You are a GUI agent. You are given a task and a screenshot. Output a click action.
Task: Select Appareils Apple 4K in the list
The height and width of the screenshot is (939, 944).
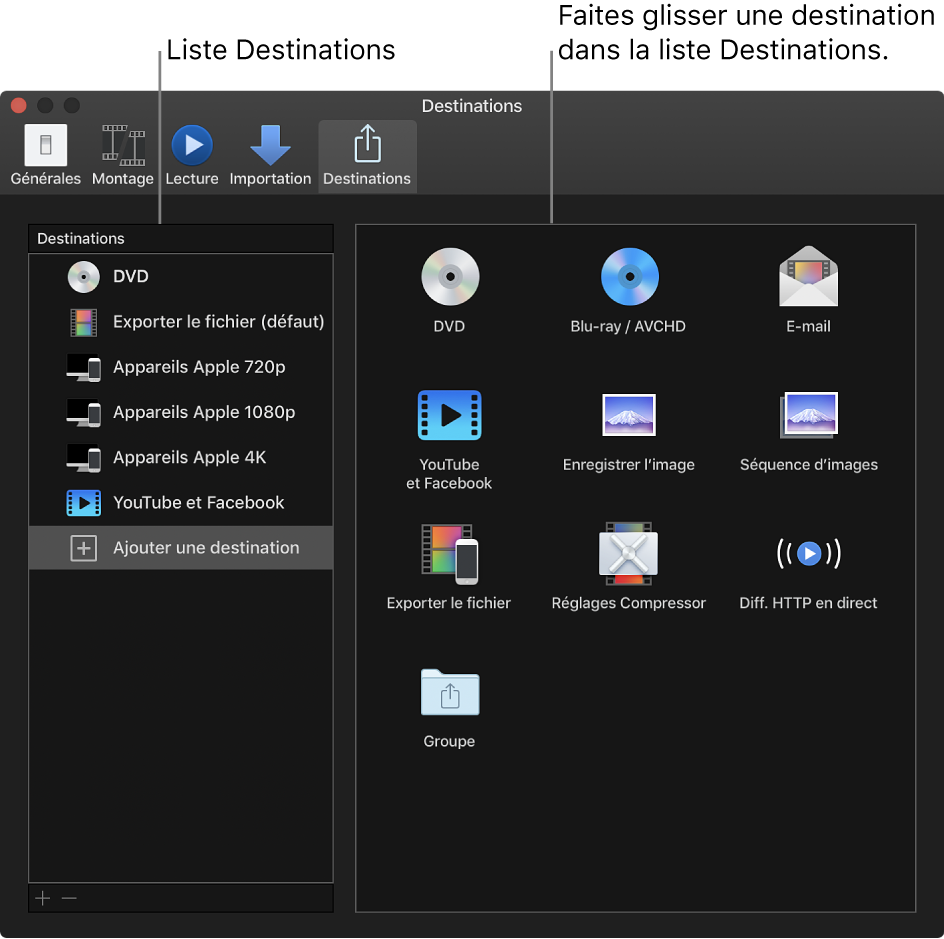180,458
